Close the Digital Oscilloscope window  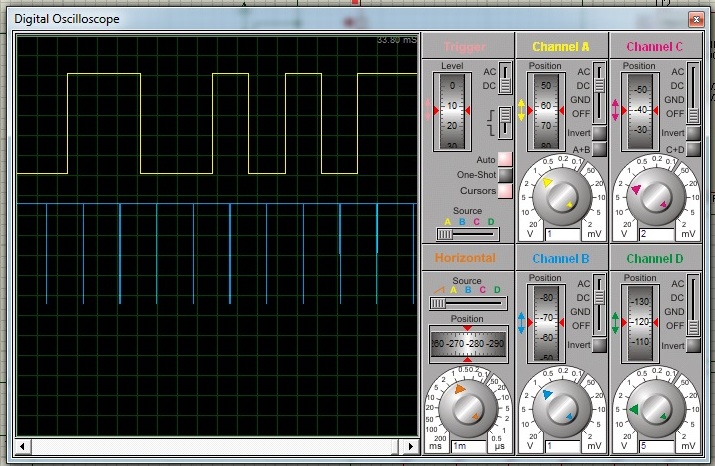click(x=696, y=19)
